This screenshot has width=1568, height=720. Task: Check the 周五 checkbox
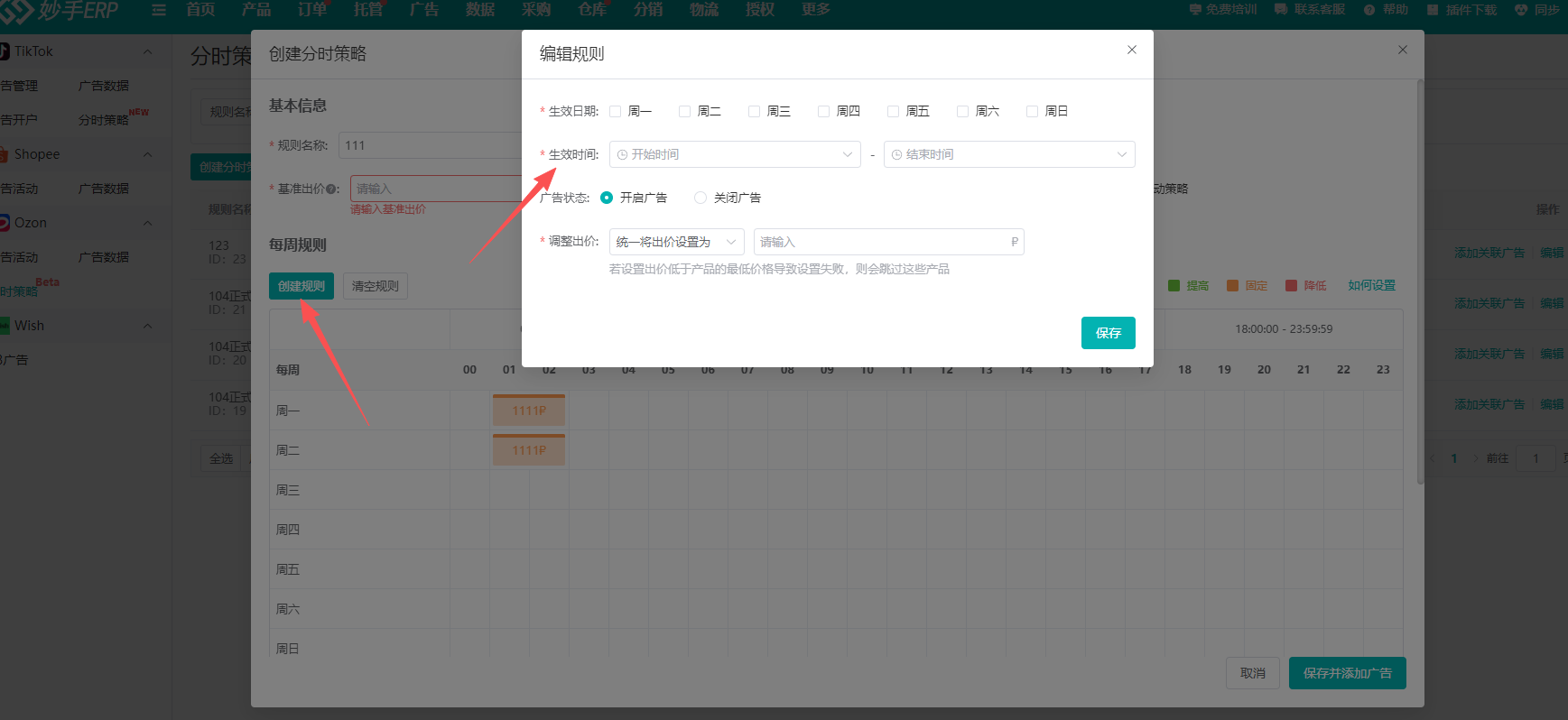894,111
